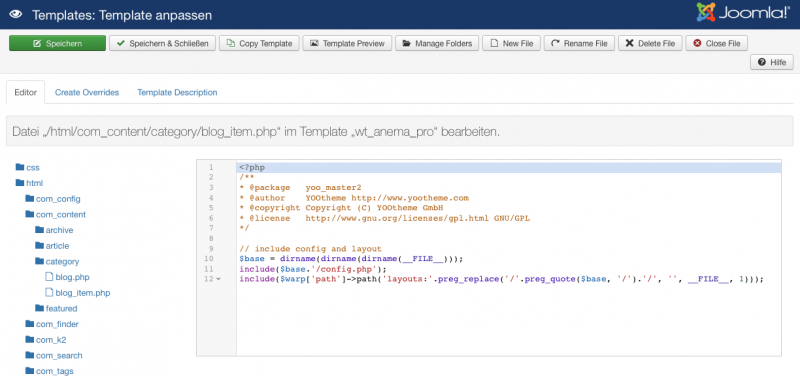Click the @author YOOtheme comment line

point(354,198)
